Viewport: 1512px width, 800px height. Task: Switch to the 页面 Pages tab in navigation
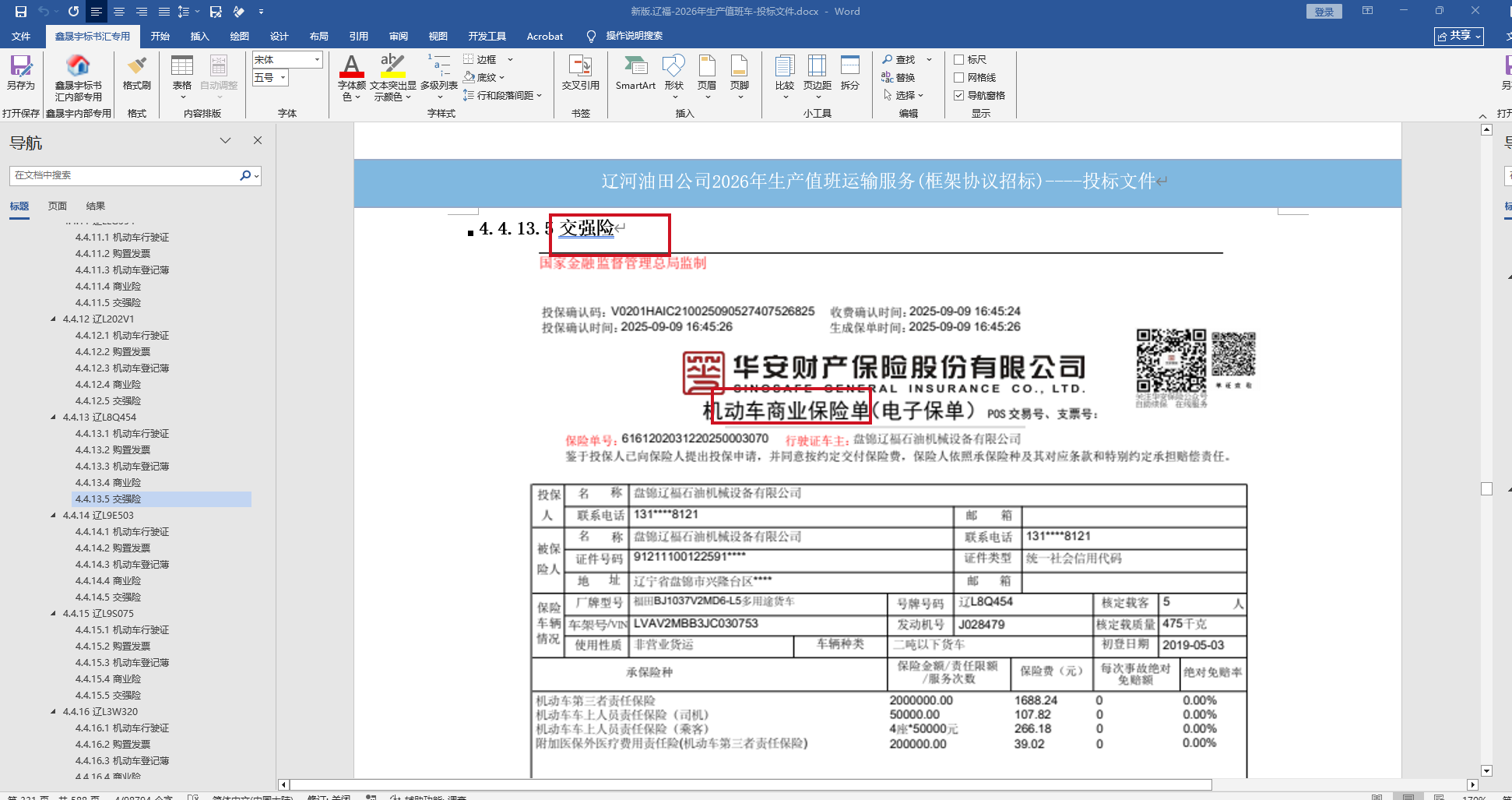[x=58, y=206]
